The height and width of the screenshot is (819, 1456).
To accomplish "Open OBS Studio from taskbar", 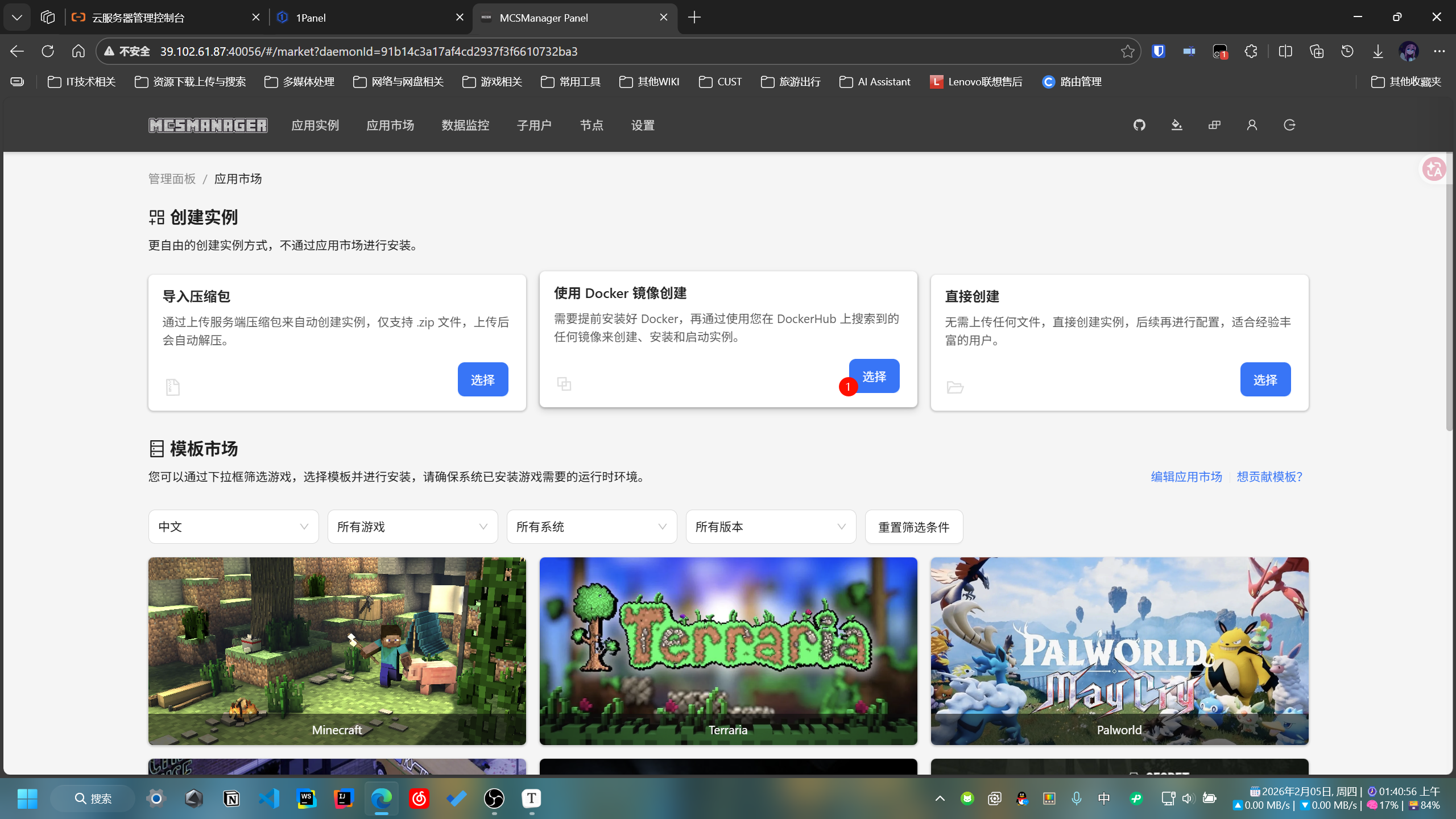I will [494, 799].
